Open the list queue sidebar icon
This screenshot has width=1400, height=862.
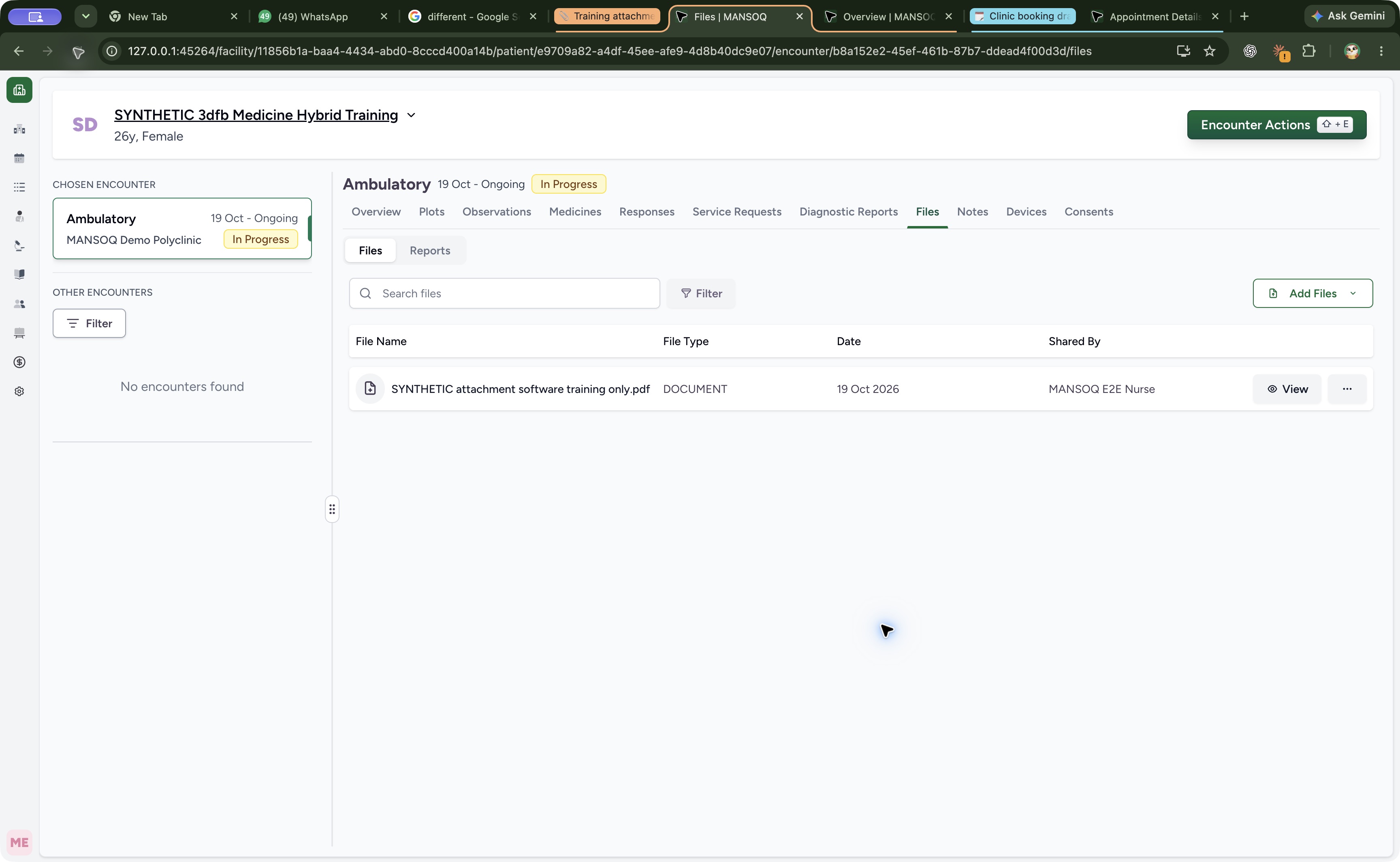point(19,188)
